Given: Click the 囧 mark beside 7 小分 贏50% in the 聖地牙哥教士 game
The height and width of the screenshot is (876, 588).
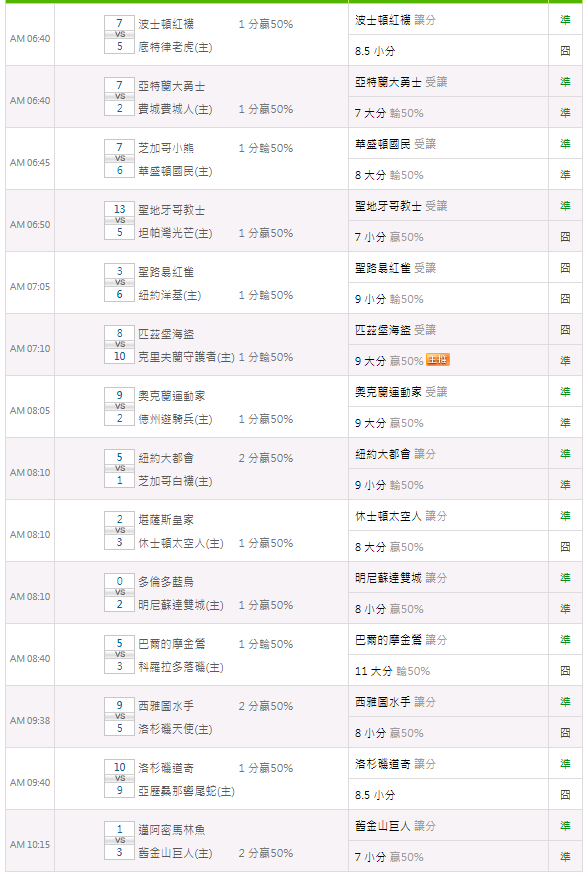Looking at the screenshot, I should [x=565, y=237].
